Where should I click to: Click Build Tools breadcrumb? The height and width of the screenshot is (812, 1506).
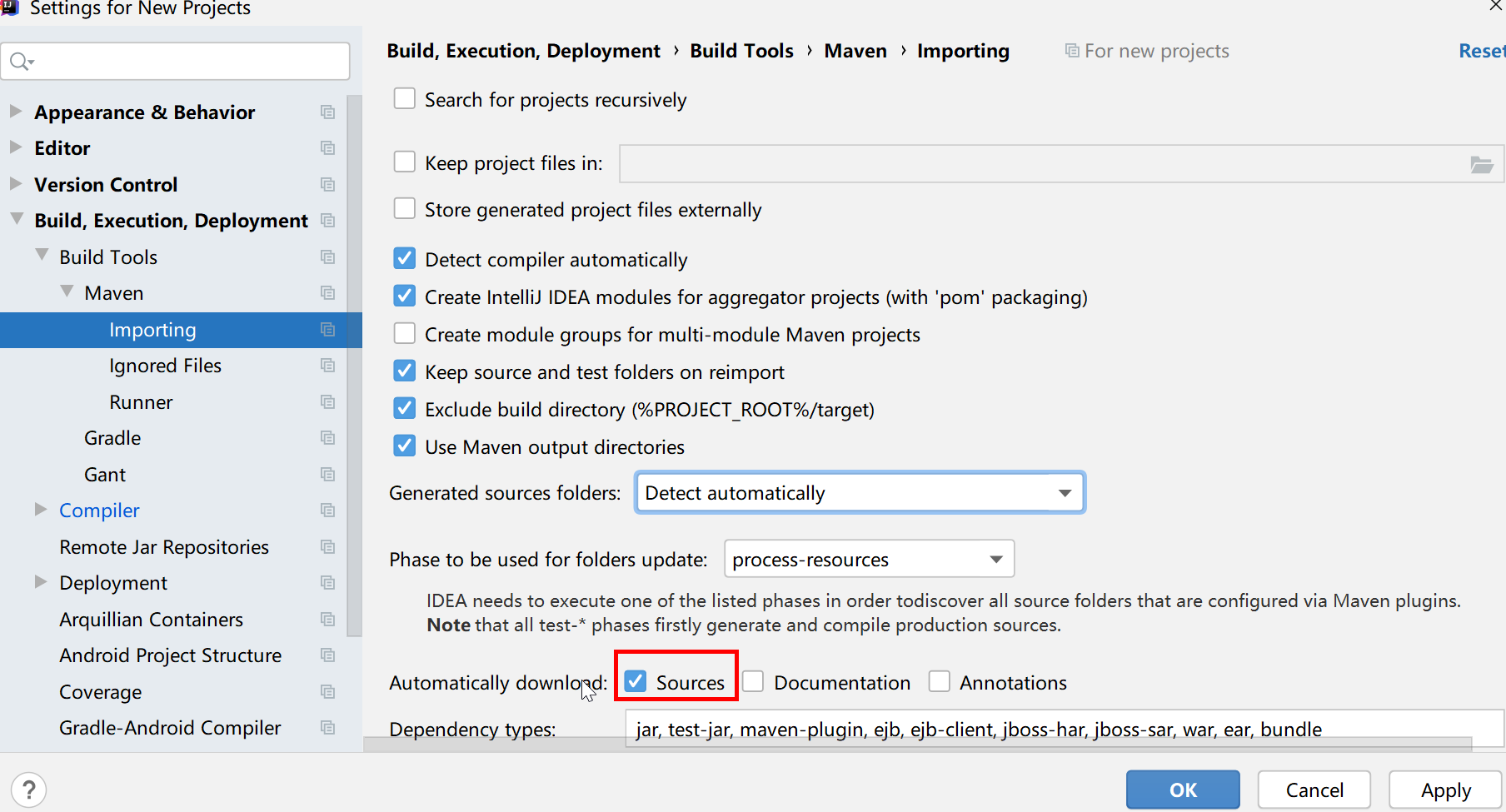[x=741, y=51]
